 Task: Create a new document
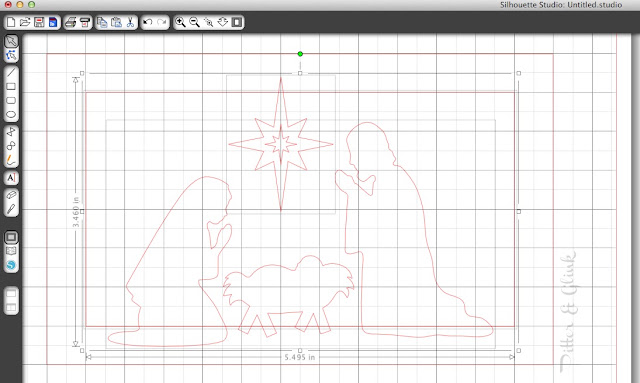(11, 22)
